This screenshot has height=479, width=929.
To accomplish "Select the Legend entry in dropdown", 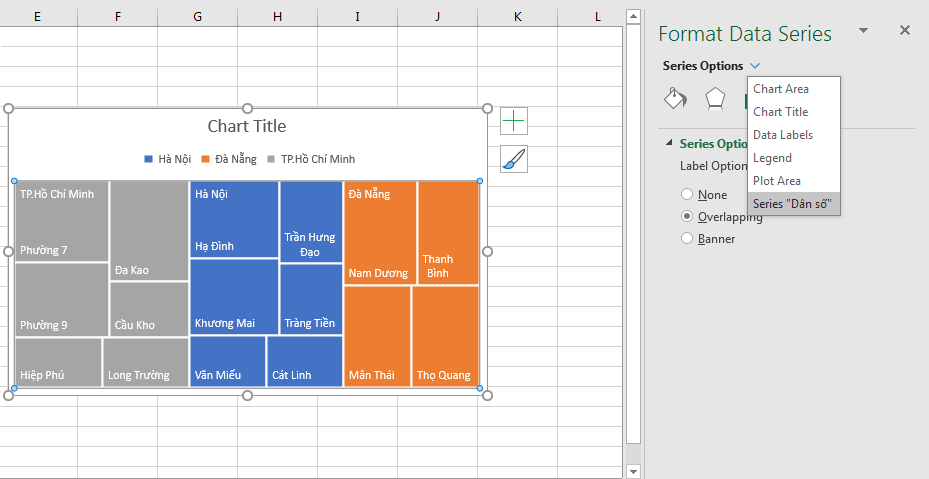I will (772, 158).
